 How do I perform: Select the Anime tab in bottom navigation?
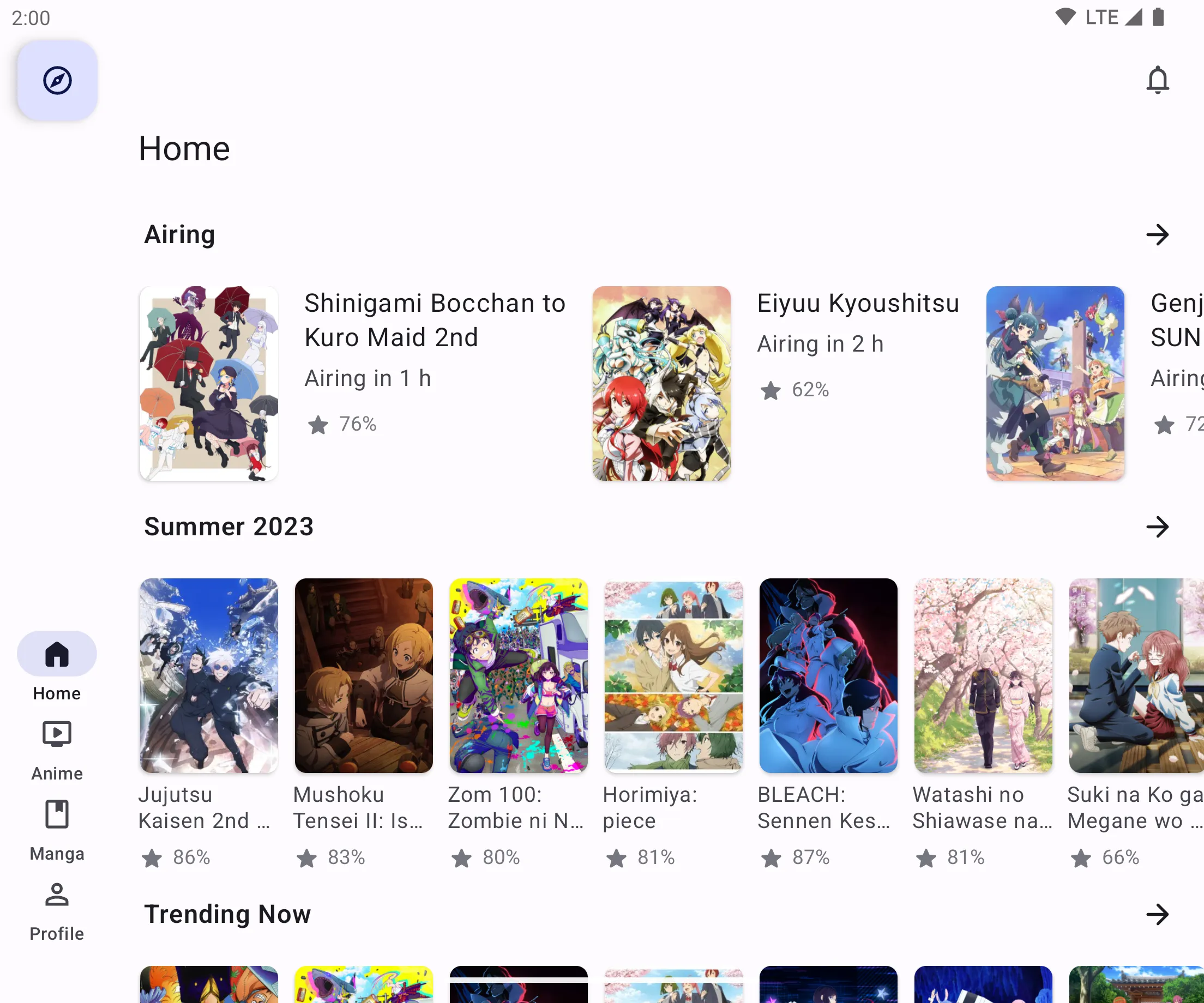coord(57,749)
